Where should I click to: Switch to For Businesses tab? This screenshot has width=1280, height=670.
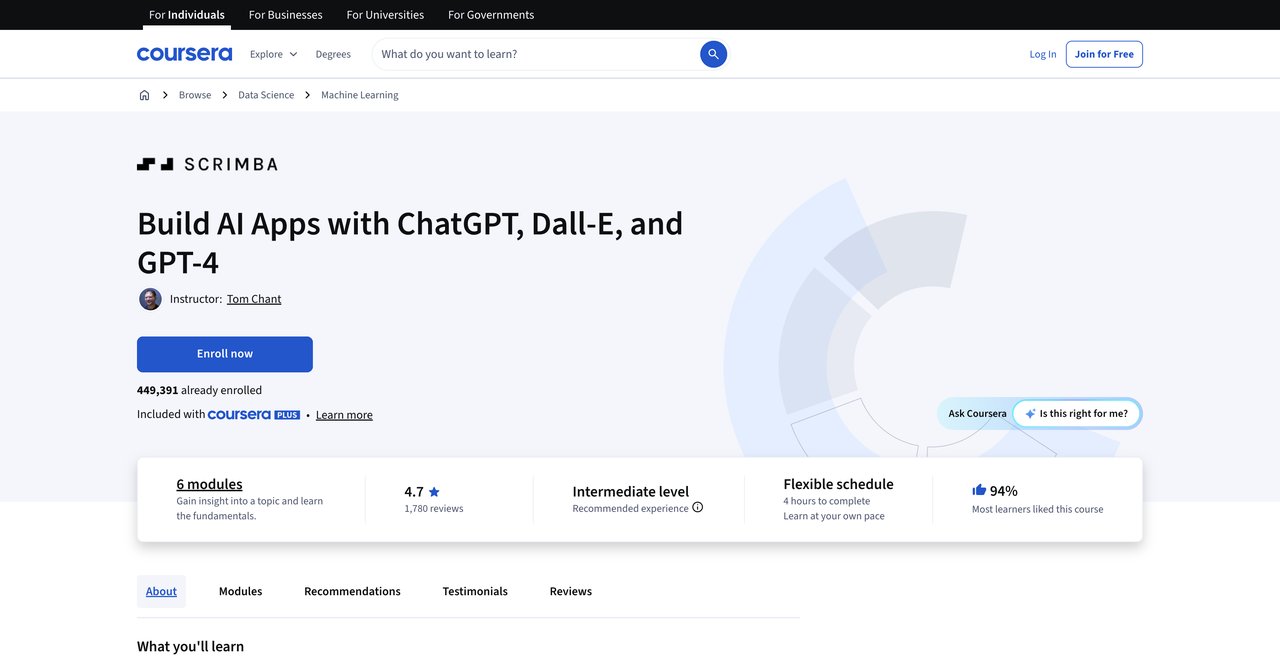click(x=286, y=15)
